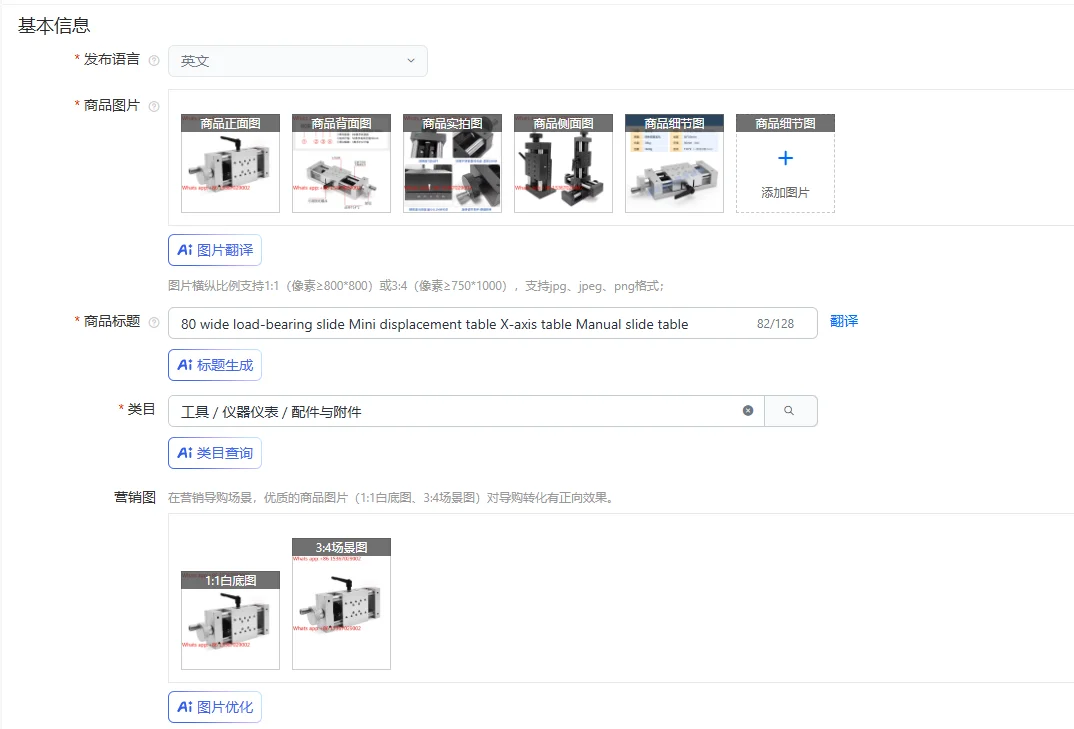1074x729 pixels.
Task: Click help icon next to 发布语言
Action: coord(154,60)
